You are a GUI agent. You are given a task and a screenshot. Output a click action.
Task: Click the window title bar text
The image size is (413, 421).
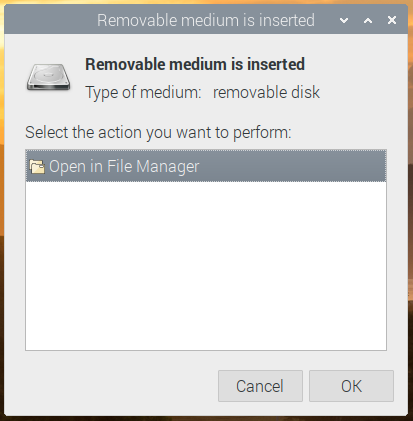tap(206, 20)
